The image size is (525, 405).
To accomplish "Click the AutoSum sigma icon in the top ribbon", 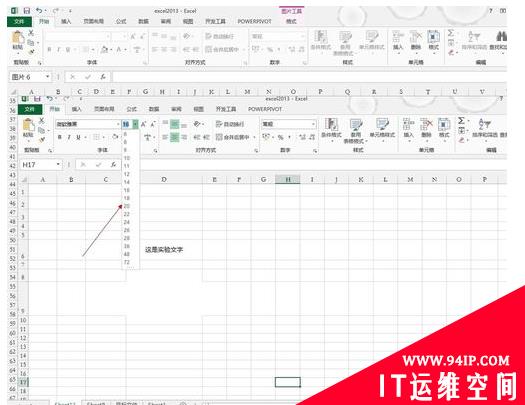I will [451, 33].
